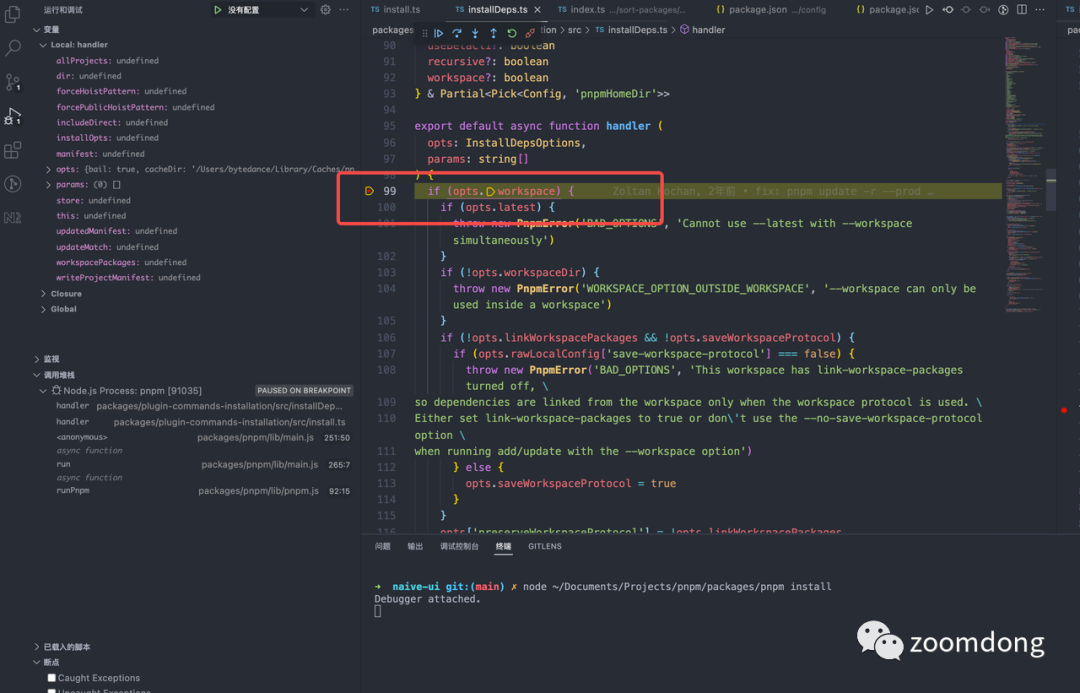Open the Extensions view icon

pyautogui.click(x=12, y=150)
